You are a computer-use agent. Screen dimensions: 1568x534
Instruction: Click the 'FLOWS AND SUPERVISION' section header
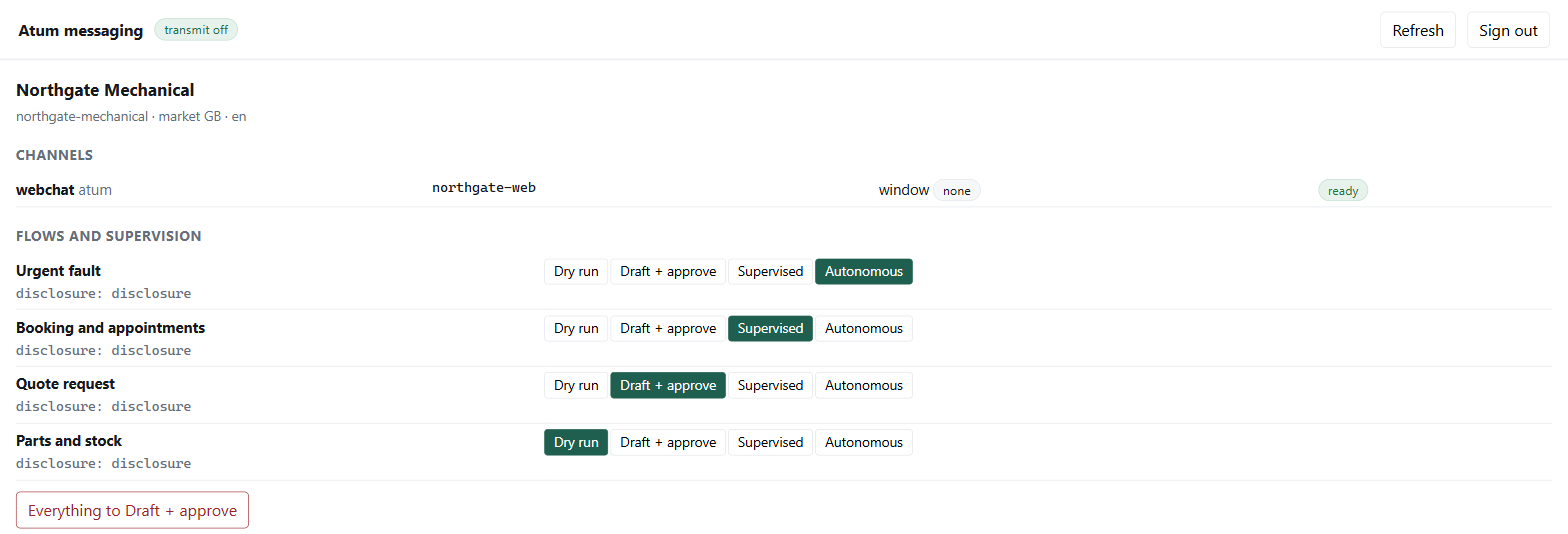coord(108,236)
